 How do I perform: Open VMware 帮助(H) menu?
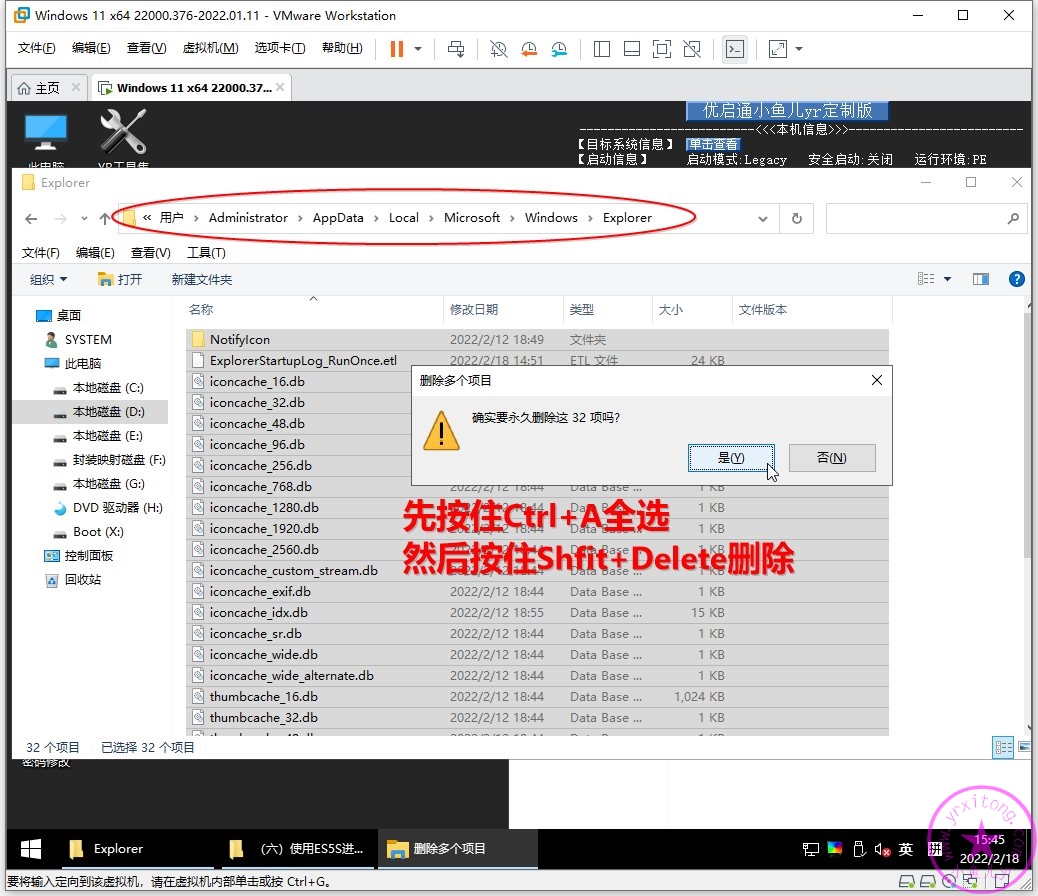342,48
